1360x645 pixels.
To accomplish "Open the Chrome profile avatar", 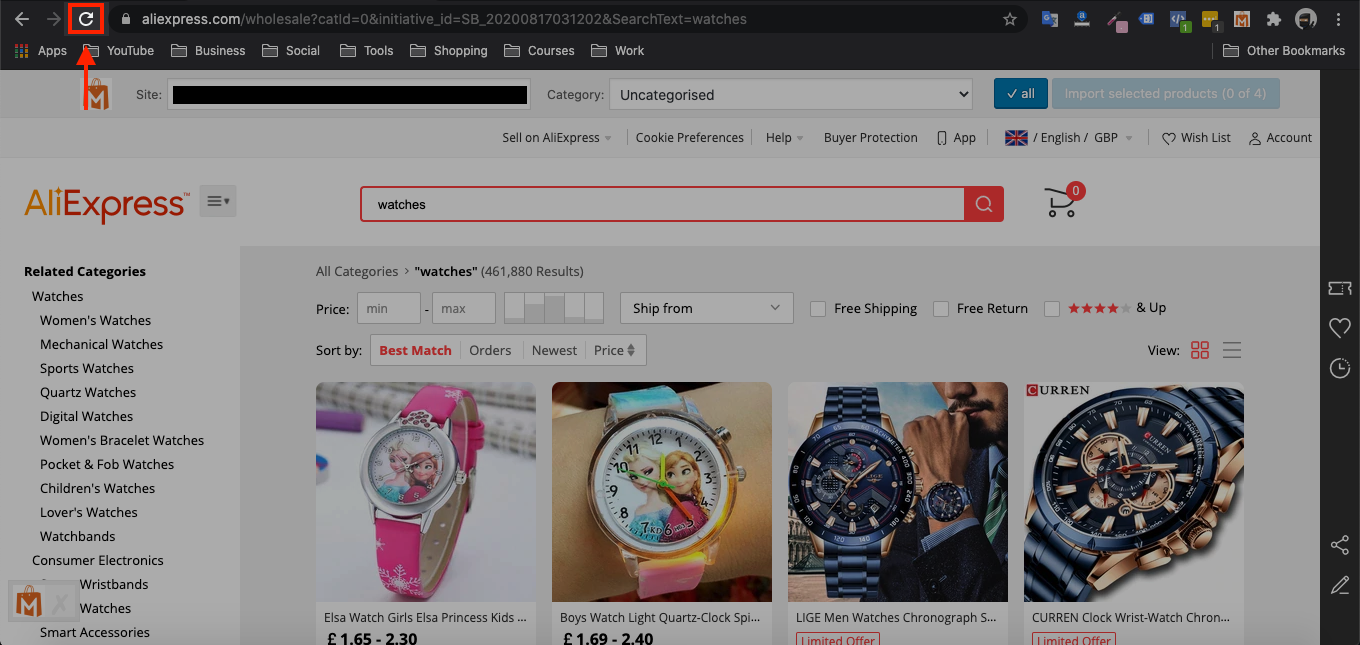I will point(1306,19).
